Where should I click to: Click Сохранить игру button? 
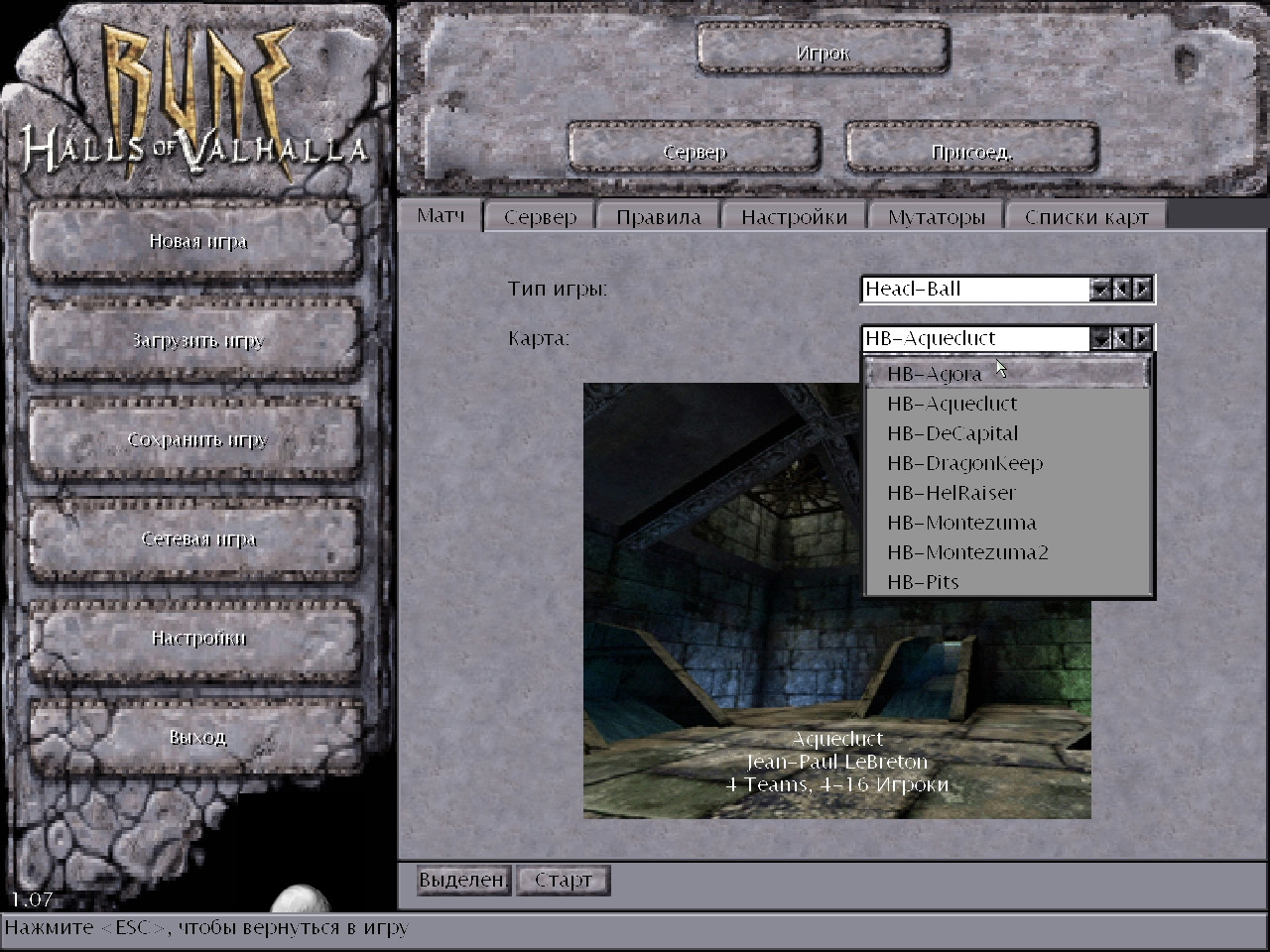pos(197,439)
